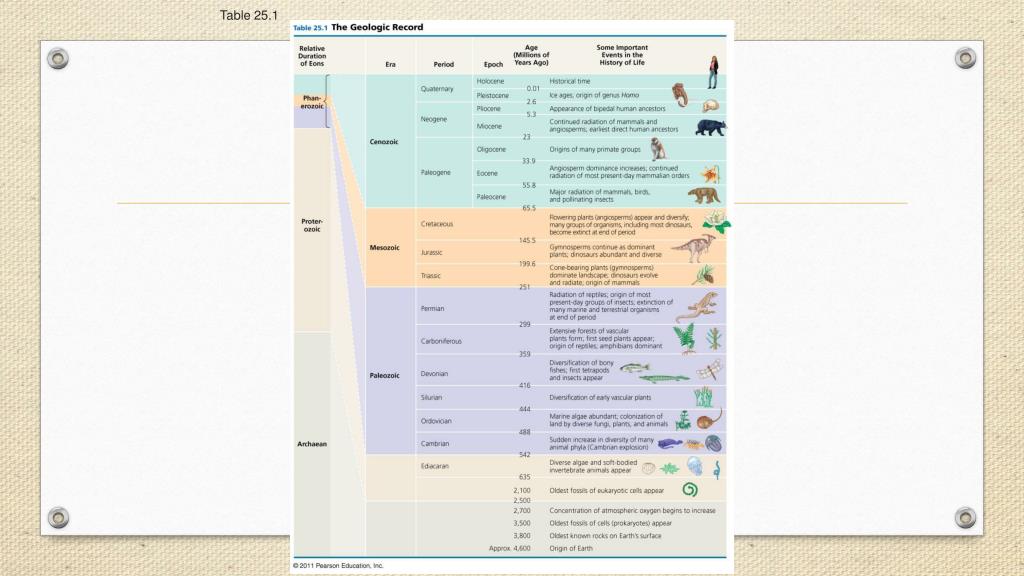Select the 'Neogene' period

tap(434, 119)
